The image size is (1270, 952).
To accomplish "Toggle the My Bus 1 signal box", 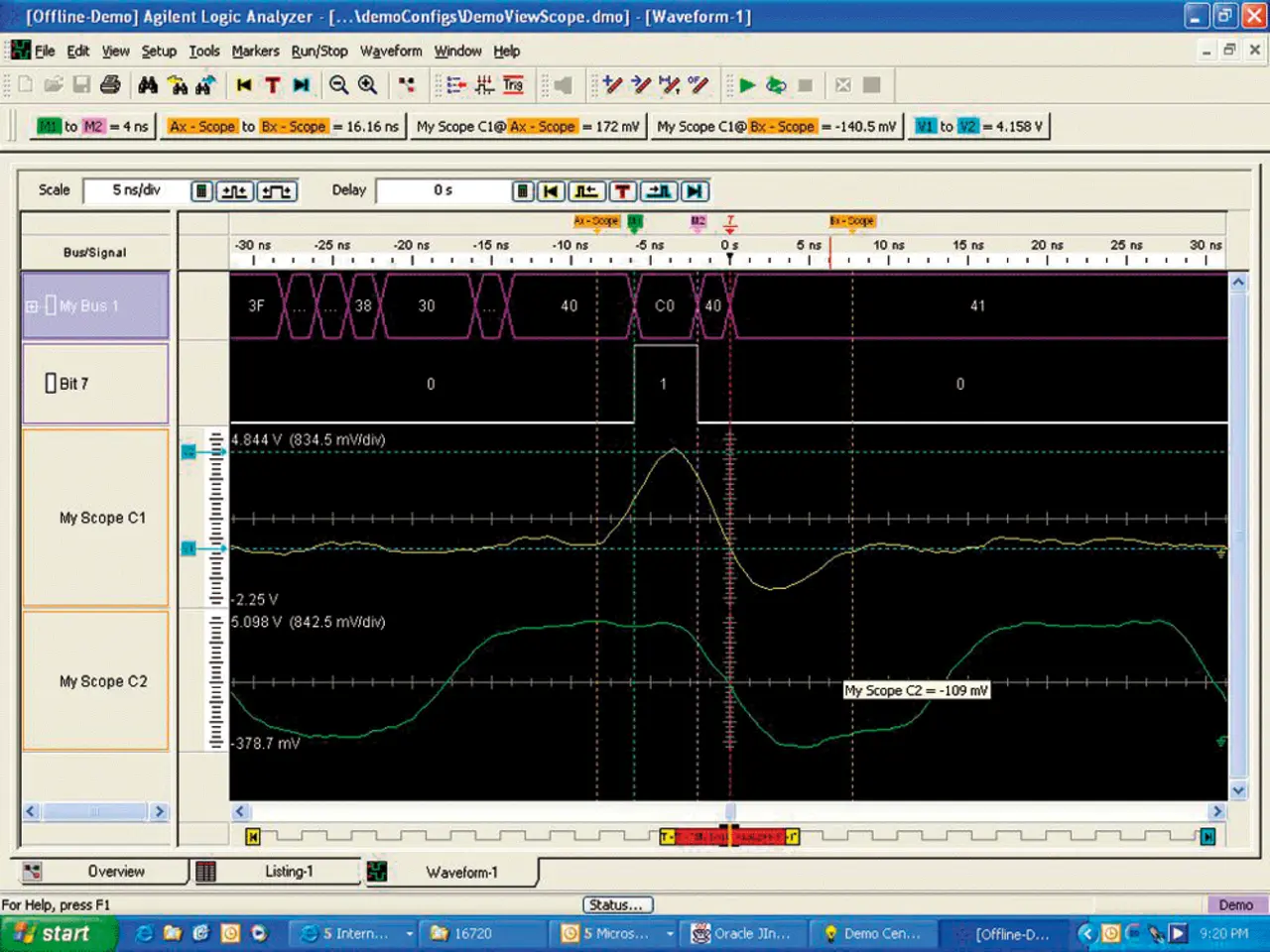I will pos(51,305).
